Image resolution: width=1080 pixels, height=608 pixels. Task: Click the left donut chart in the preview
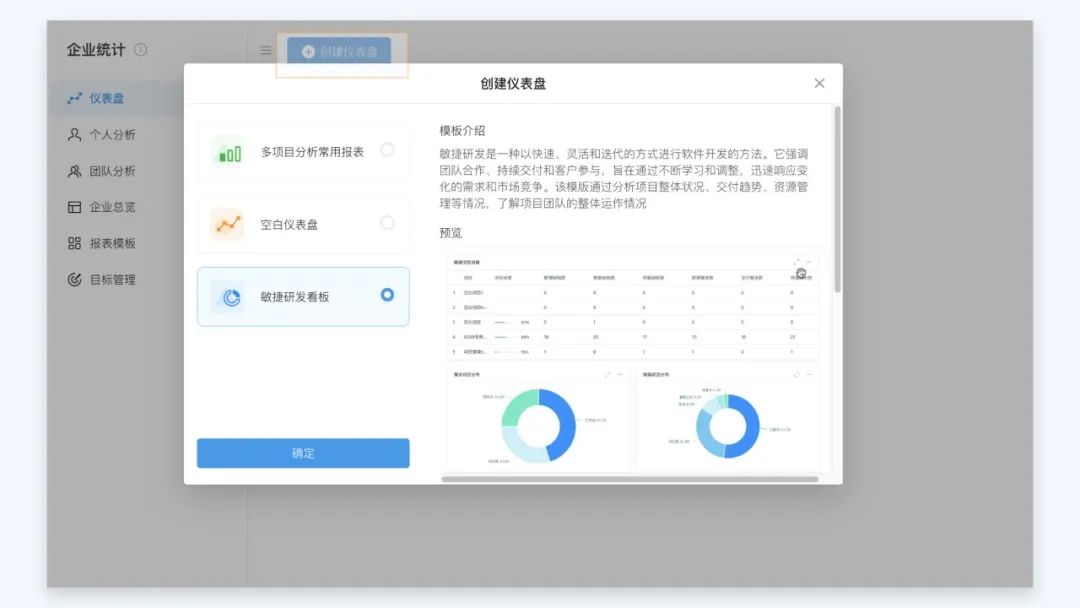539,426
